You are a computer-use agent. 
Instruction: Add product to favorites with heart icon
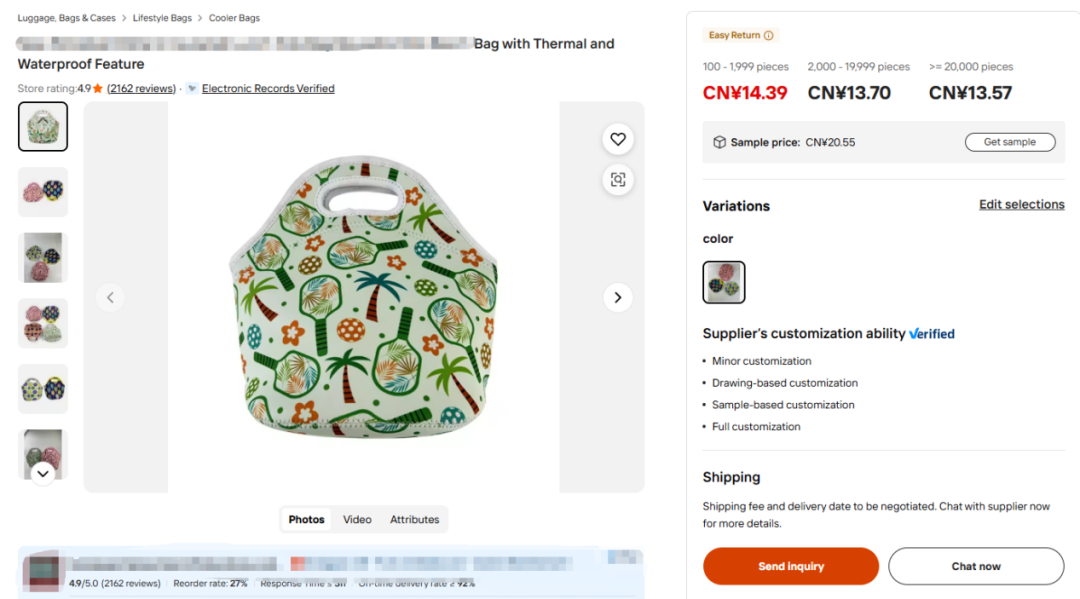pos(618,139)
